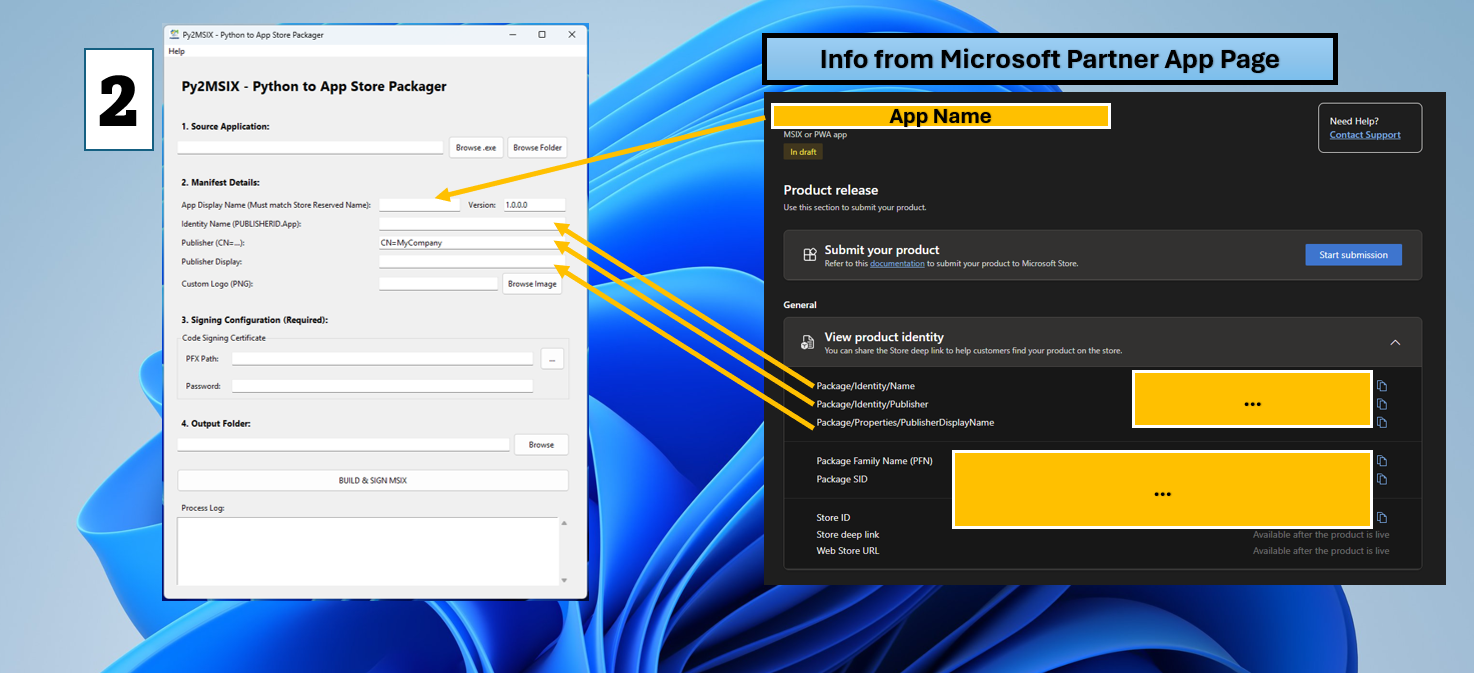
Task: Copy the Package/Identity/Name value
Action: [x=1381, y=385]
